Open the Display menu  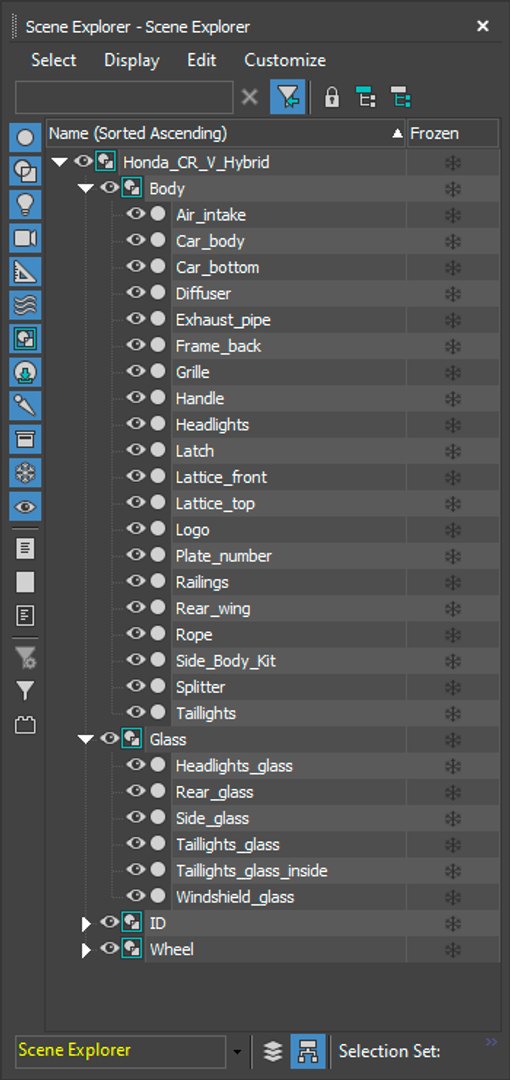(x=132, y=60)
